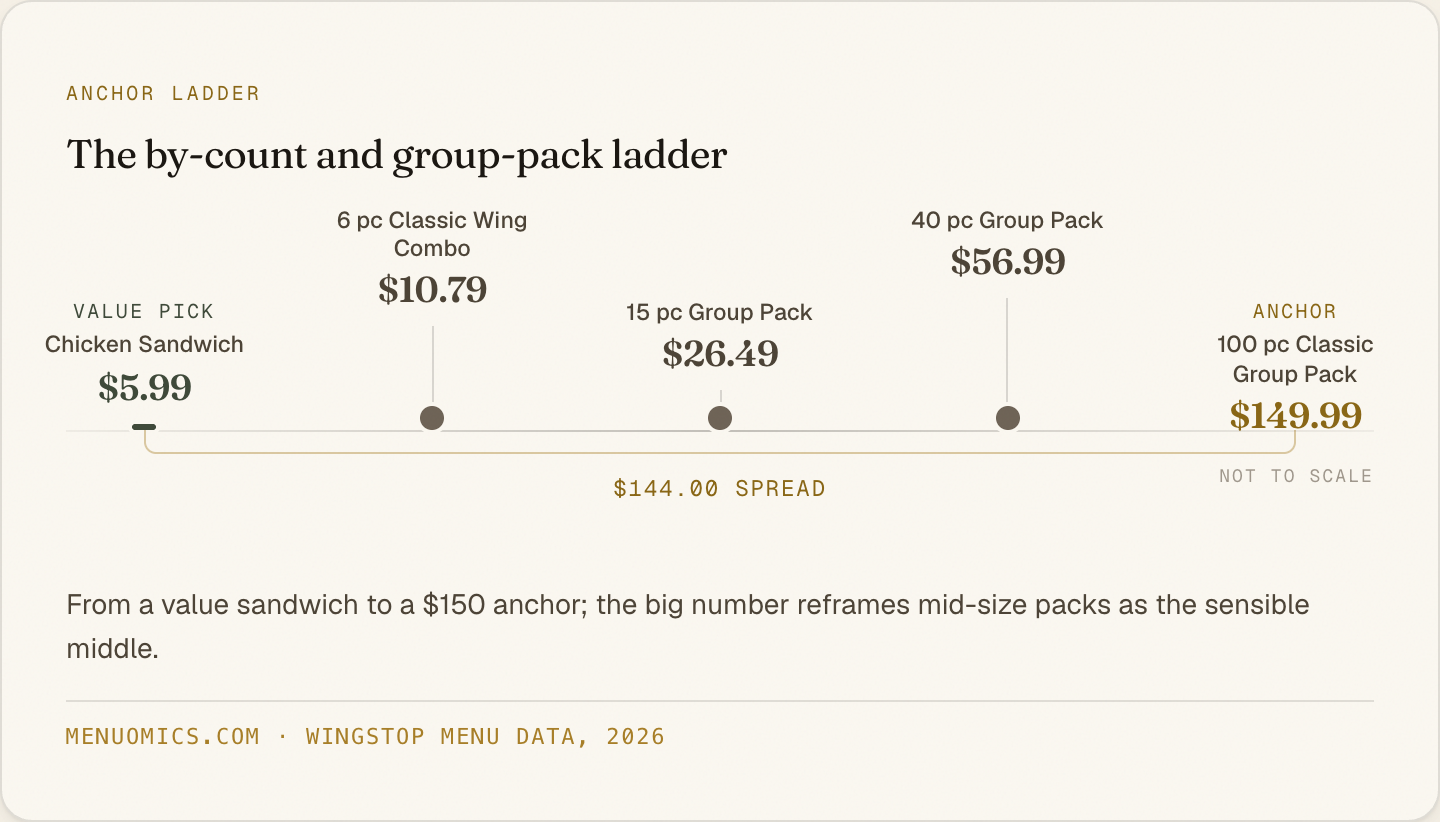Click the 15 pc Group Pack dot marker
1440x822 pixels.
[x=720, y=418]
